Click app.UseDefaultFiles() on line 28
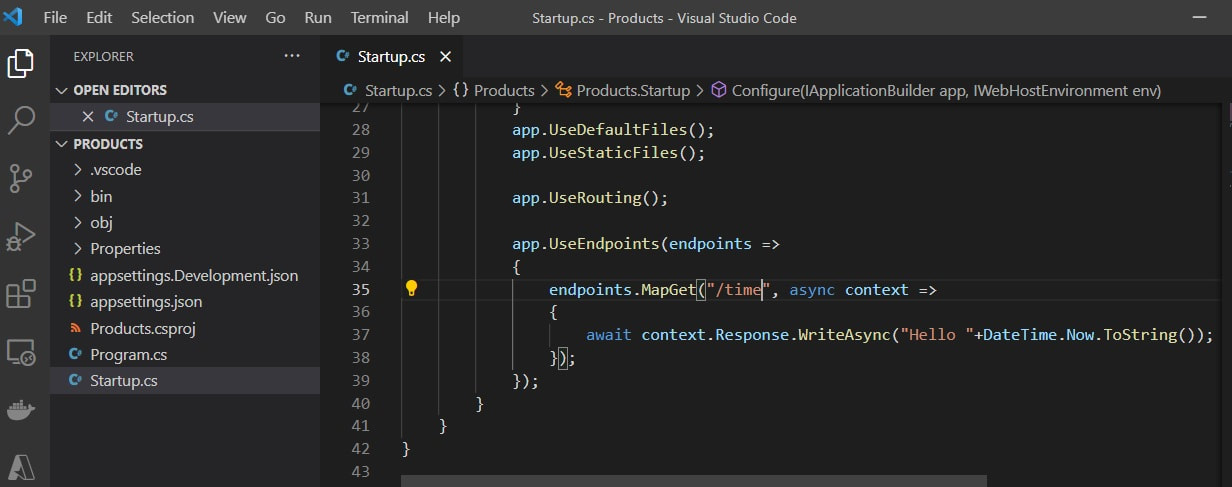1232x487 pixels. 614,129
